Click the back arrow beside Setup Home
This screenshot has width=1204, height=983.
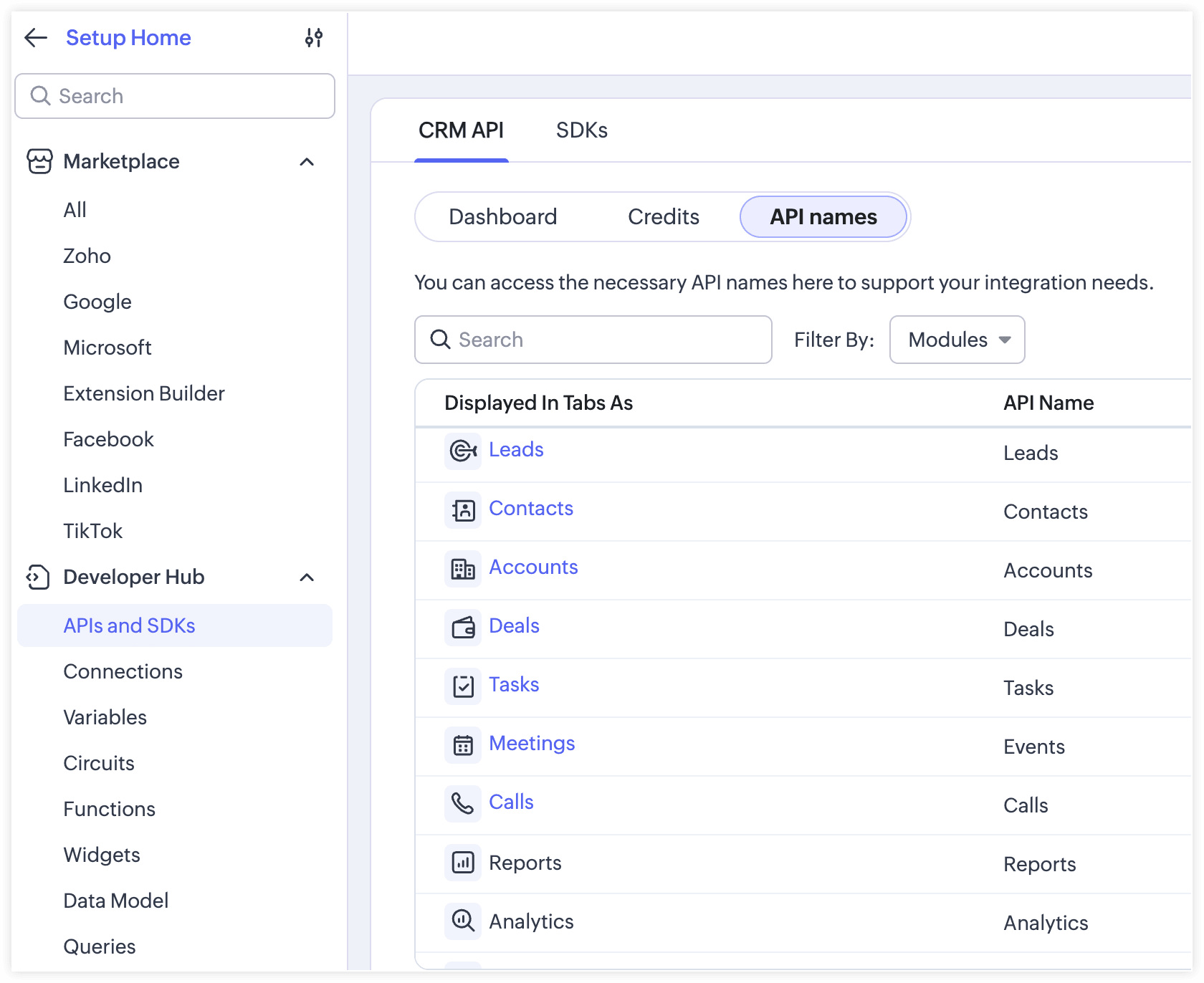click(x=36, y=38)
